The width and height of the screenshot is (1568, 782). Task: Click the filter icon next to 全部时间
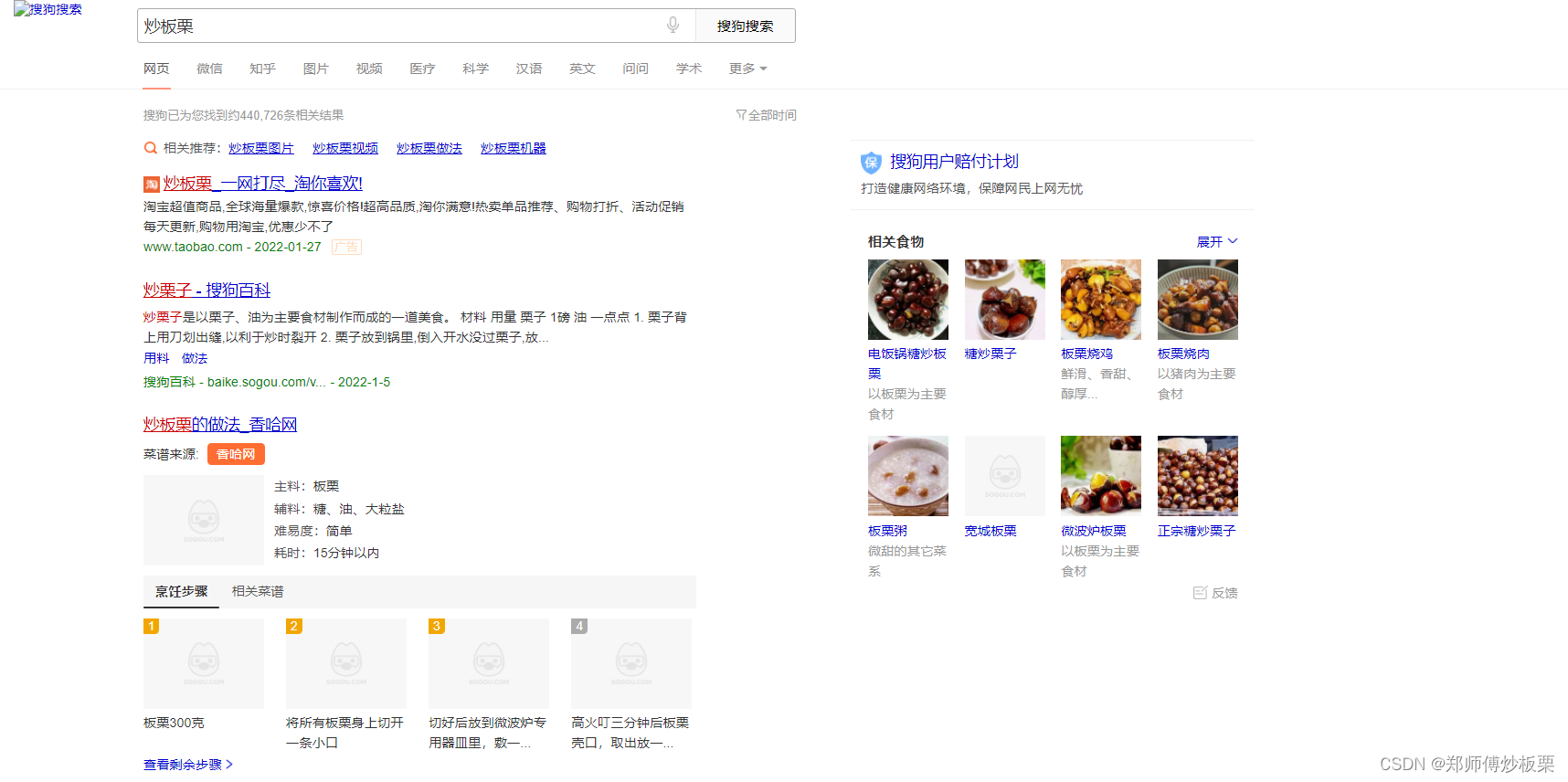[x=741, y=115]
